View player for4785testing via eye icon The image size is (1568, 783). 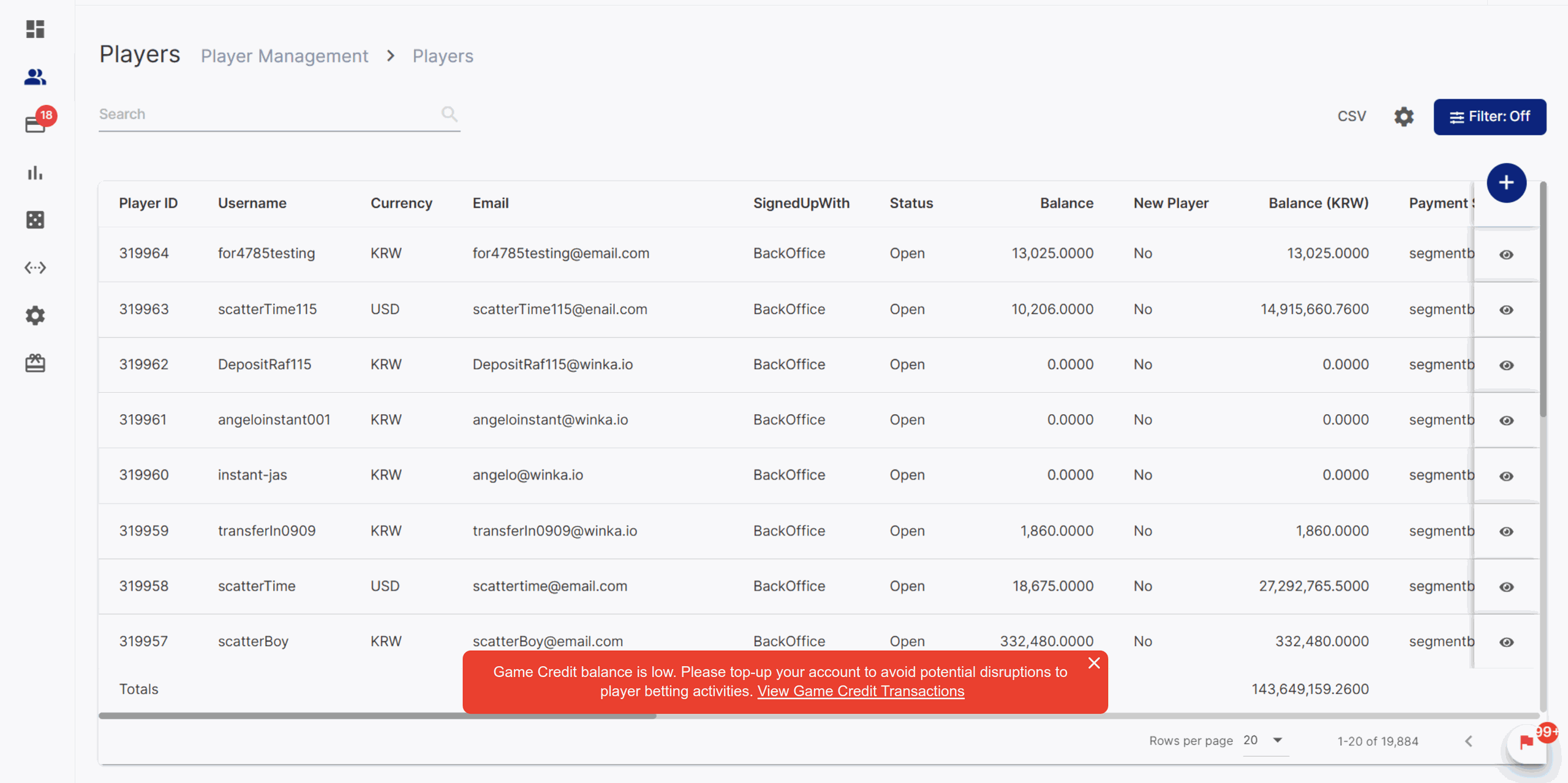tap(1507, 254)
